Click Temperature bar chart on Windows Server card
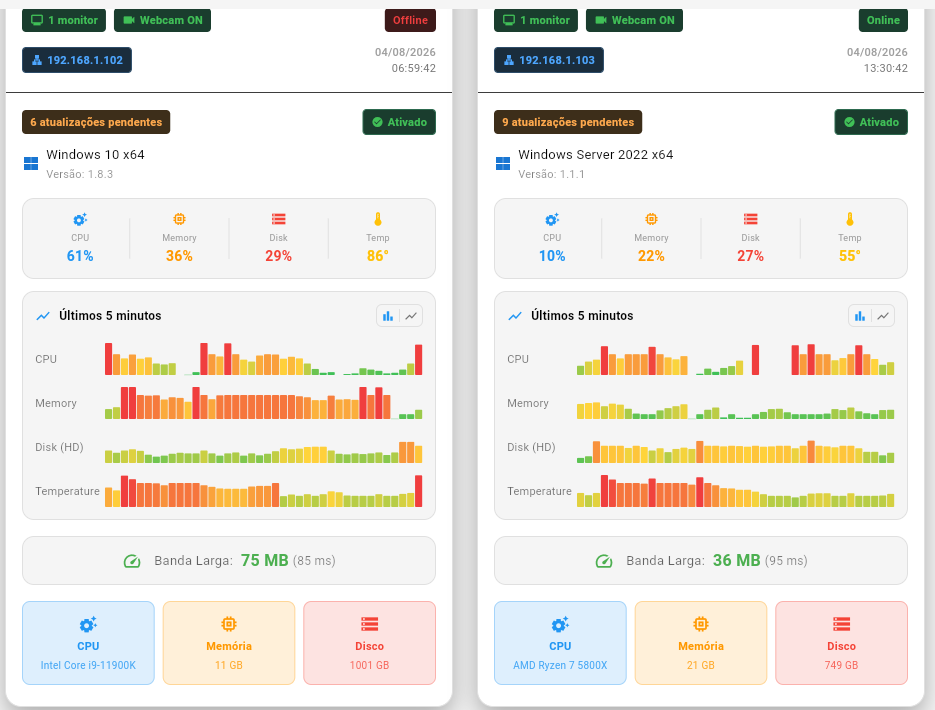This screenshot has height=710, width=935. 736,491
